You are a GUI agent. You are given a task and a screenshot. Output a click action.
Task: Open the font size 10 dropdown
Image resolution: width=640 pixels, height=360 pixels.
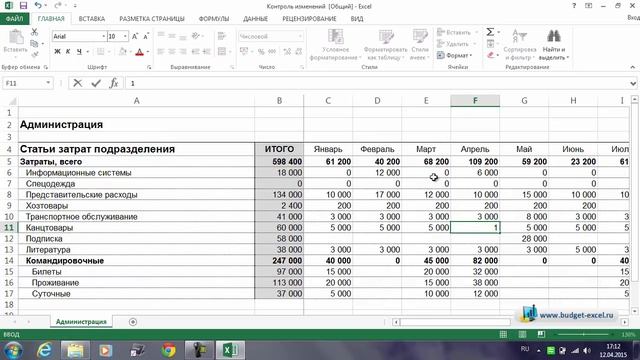coord(125,36)
